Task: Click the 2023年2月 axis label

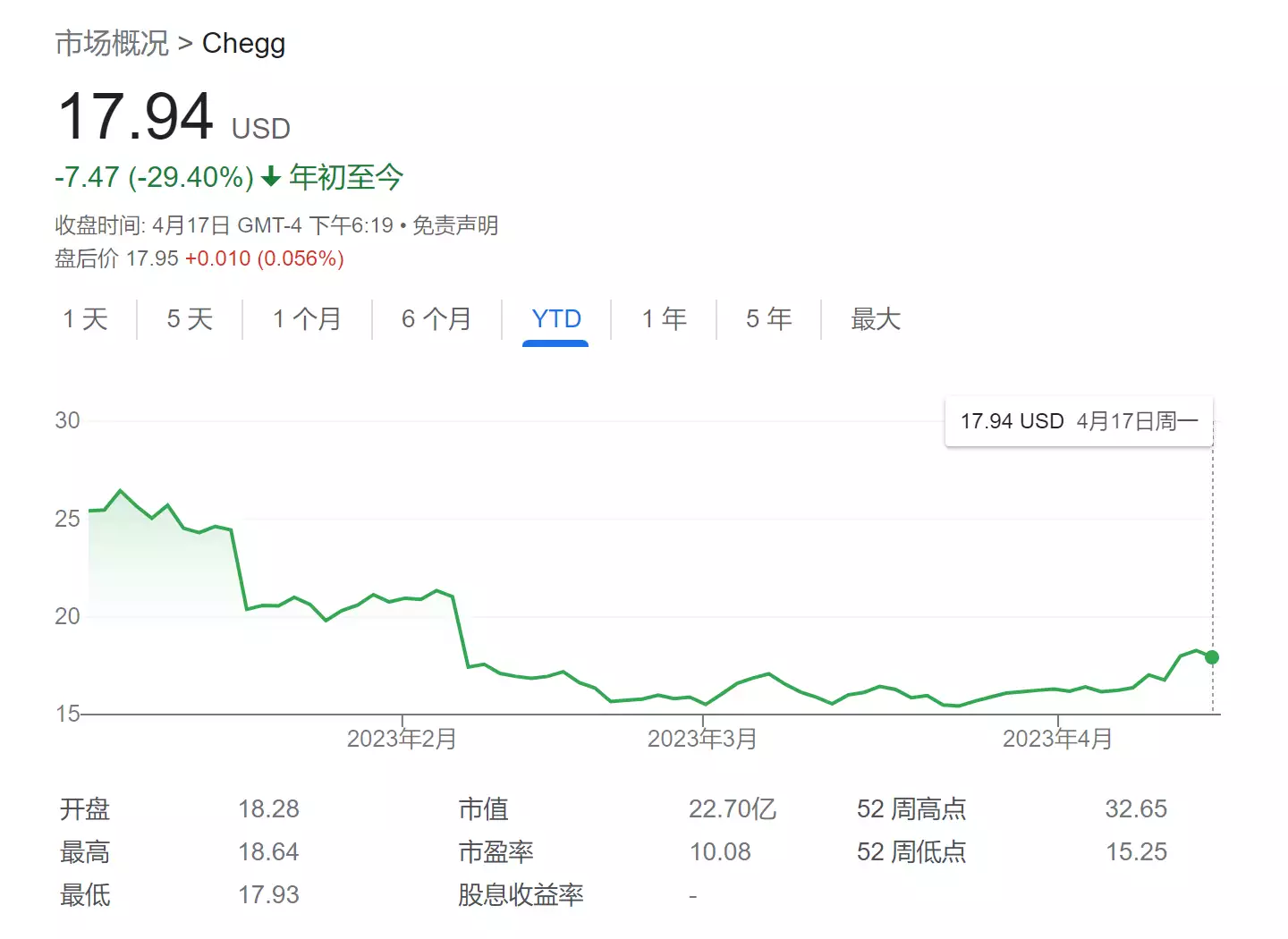Action: click(401, 739)
